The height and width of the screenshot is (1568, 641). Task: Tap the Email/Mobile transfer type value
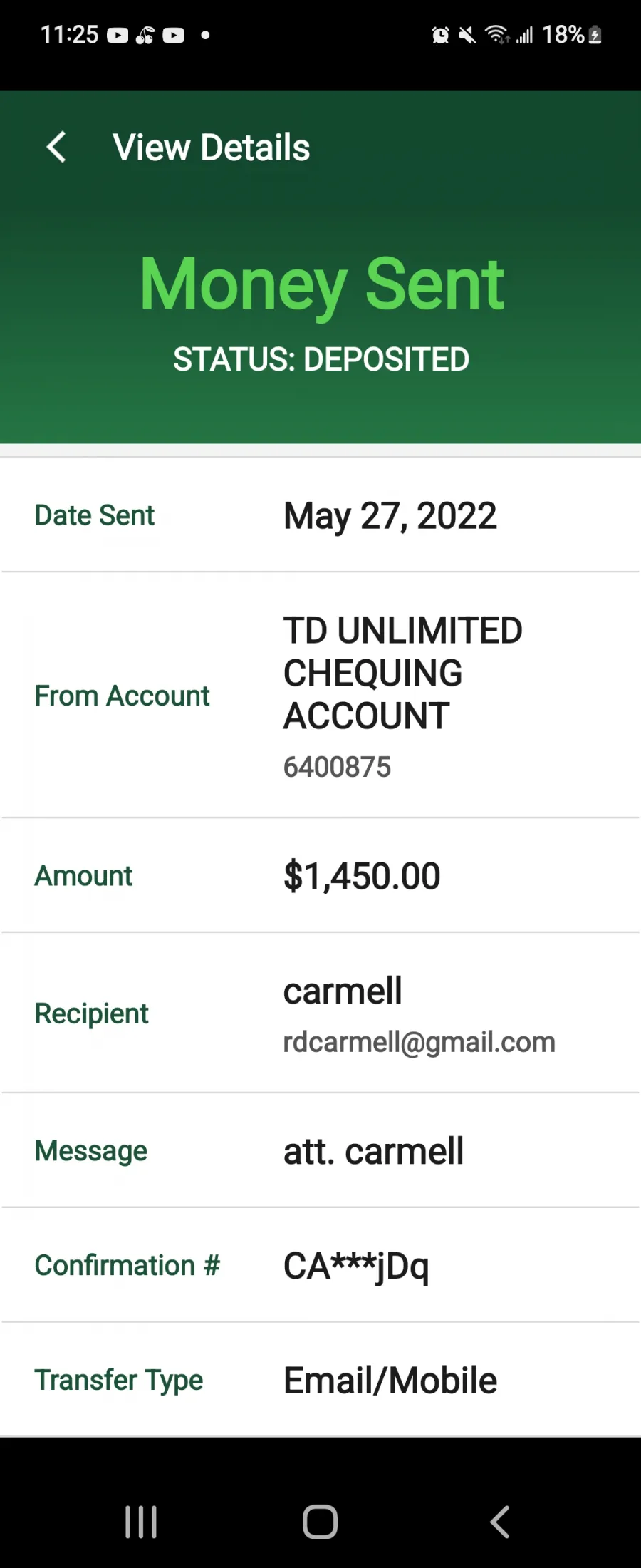[390, 1381]
